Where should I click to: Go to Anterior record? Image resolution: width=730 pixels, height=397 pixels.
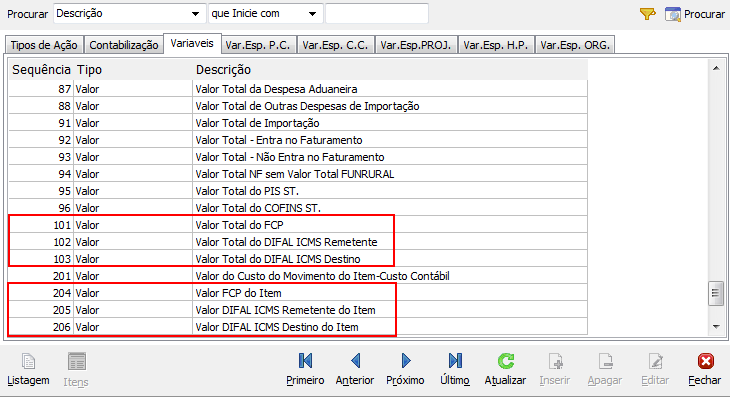click(355, 369)
